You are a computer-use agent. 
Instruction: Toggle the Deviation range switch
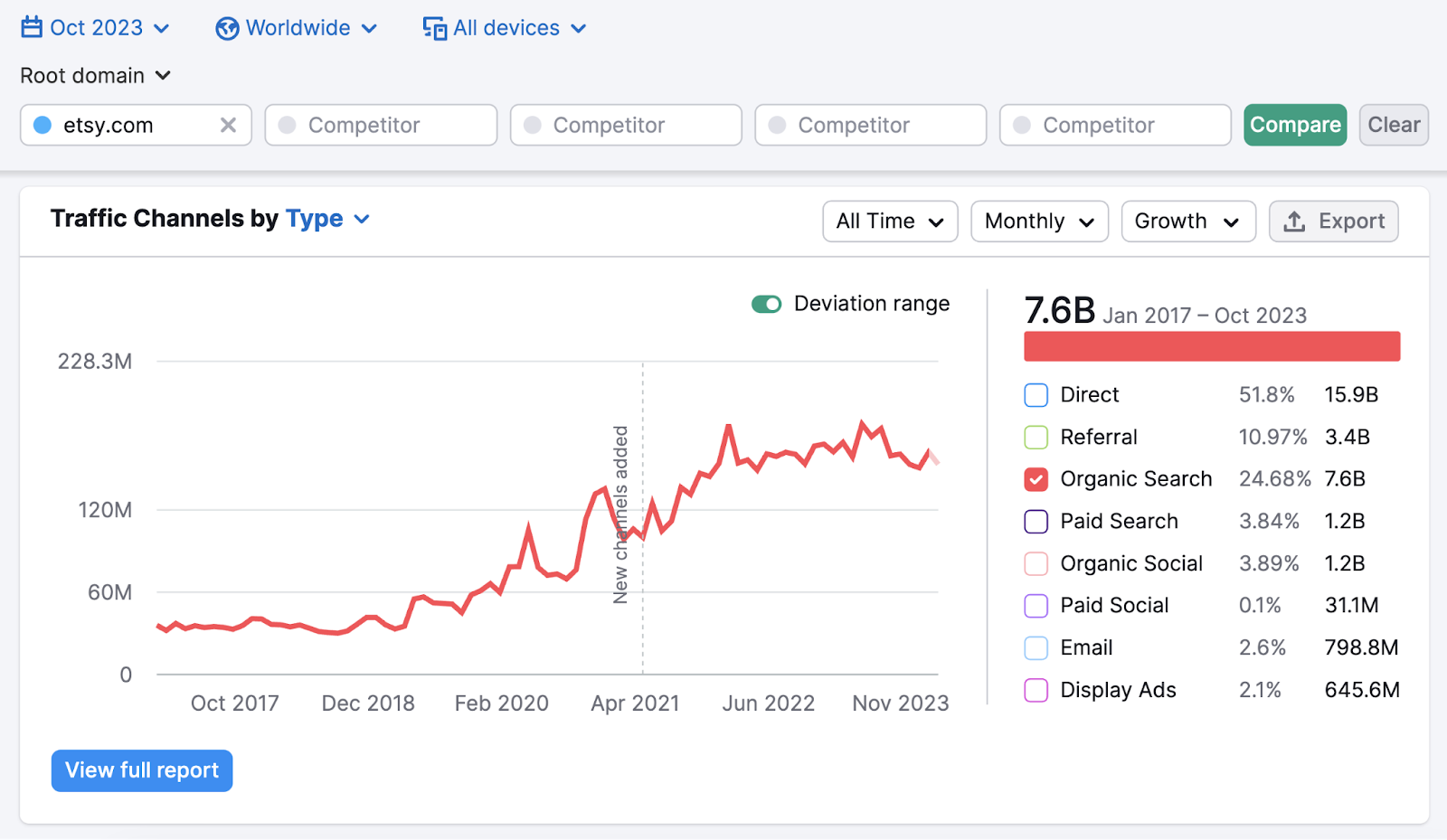[766, 304]
